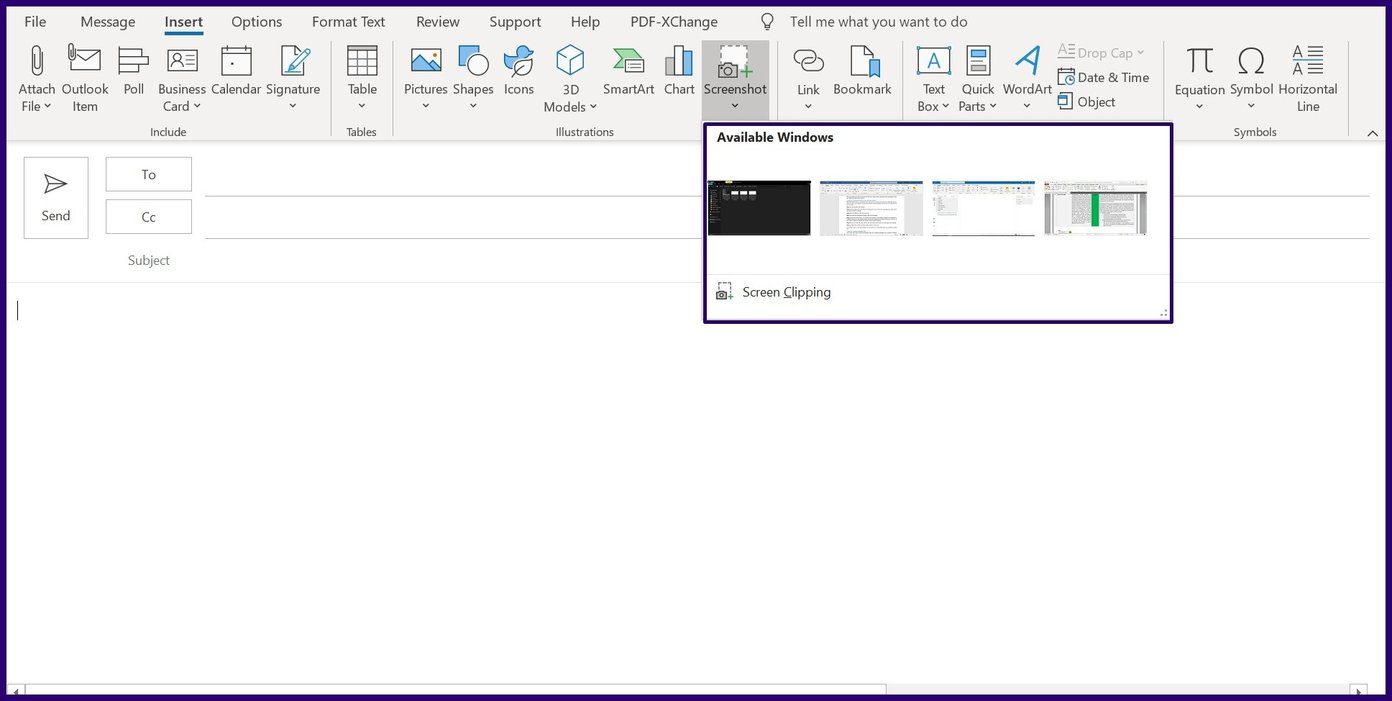Click the Cc button
The width and height of the screenshot is (1392, 701).
click(149, 217)
